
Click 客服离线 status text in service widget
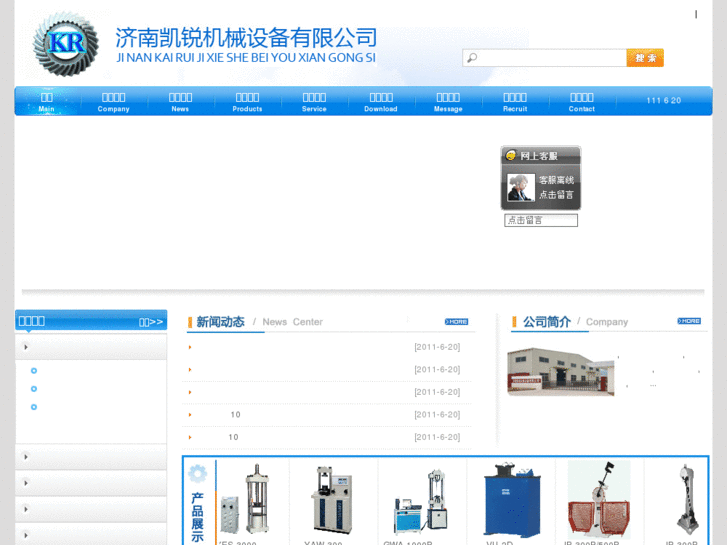click(x=556, y=180)
